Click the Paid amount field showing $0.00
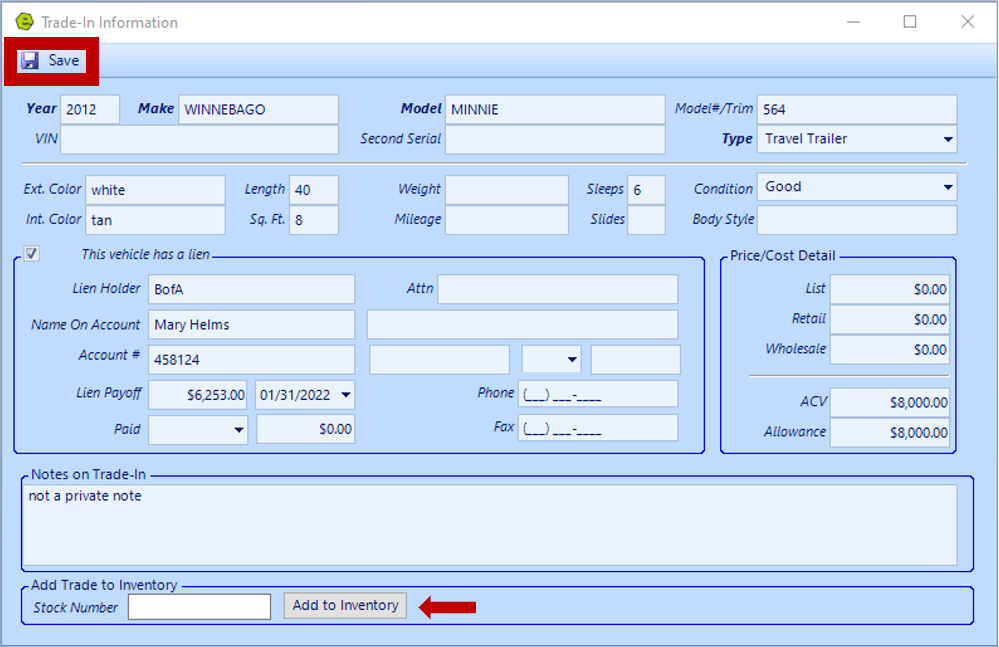Image resolution: width=999 pixels, height=647 pixels. 305,429
